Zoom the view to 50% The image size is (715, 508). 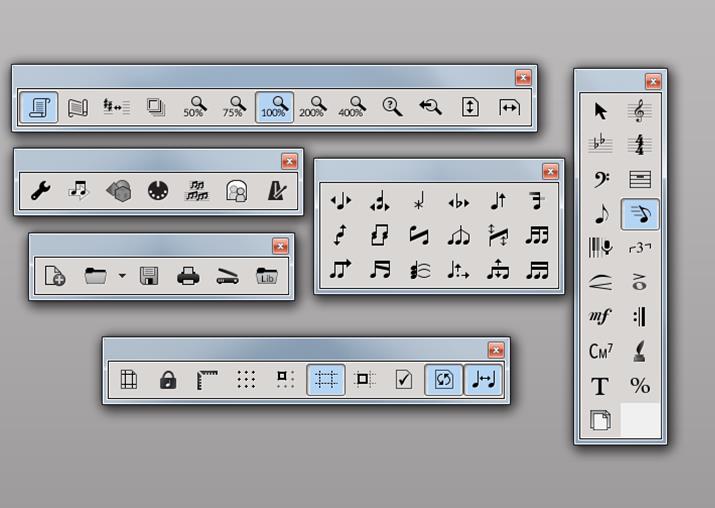[x=194, y=107]
